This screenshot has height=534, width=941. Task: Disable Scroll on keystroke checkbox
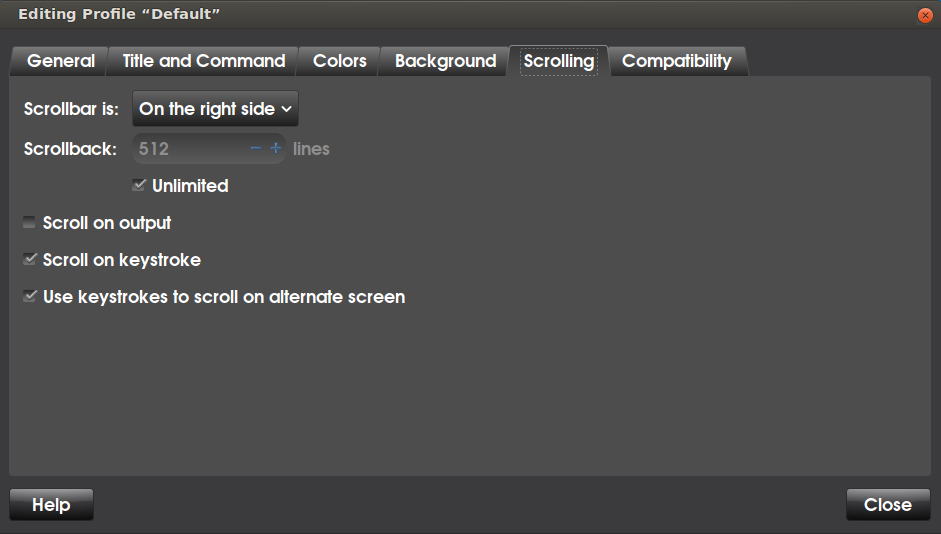click(29, 259)
